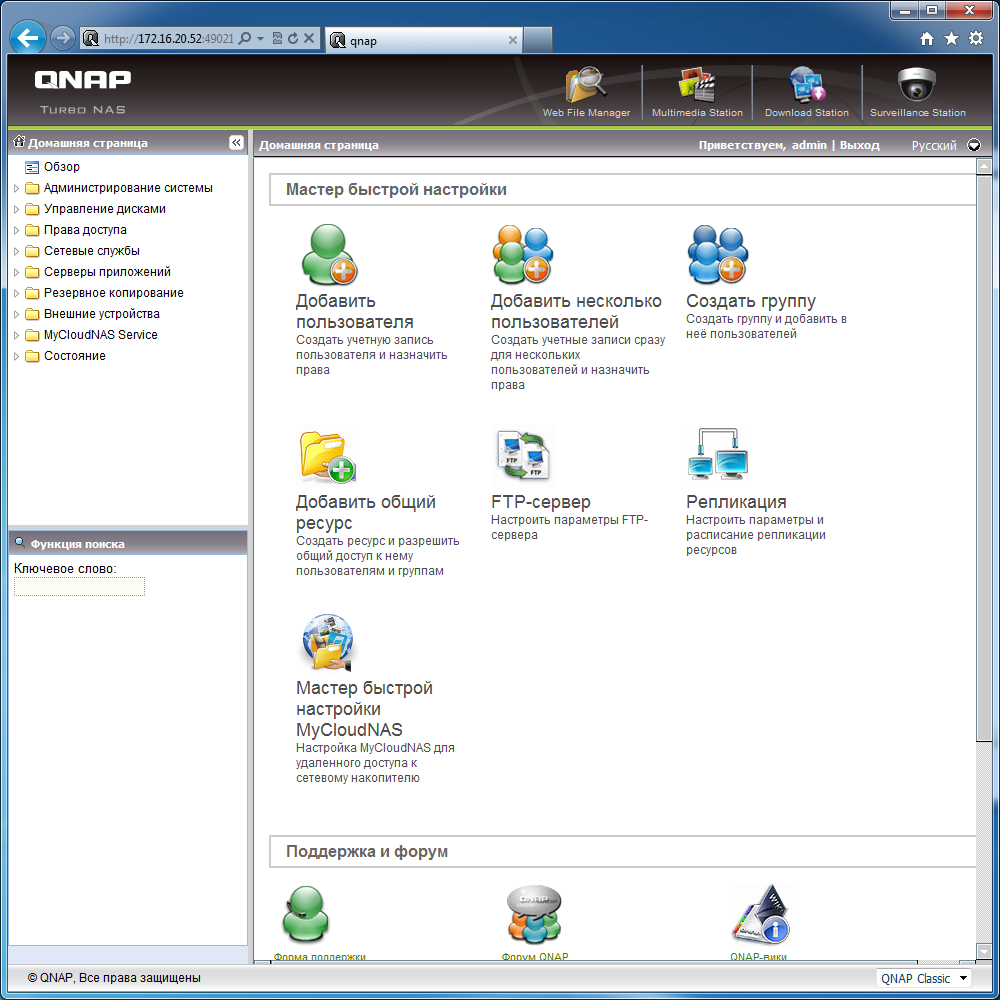Click the Ключевое слово search field
Image resolution: width=1000 pixels, height=1000 pixels.
point(79,586)
